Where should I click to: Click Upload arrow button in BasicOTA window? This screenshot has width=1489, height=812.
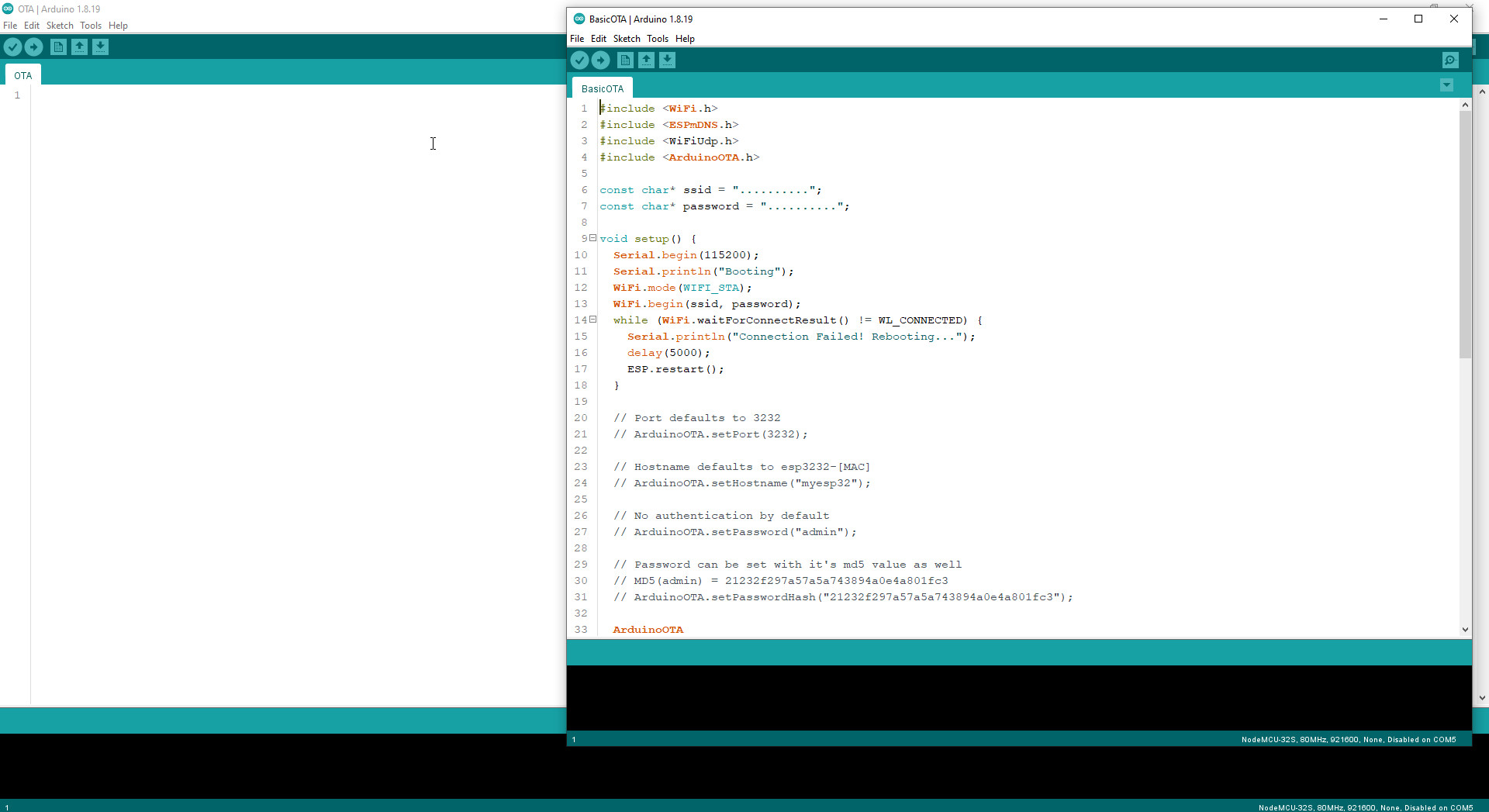(x=601, y=60)
